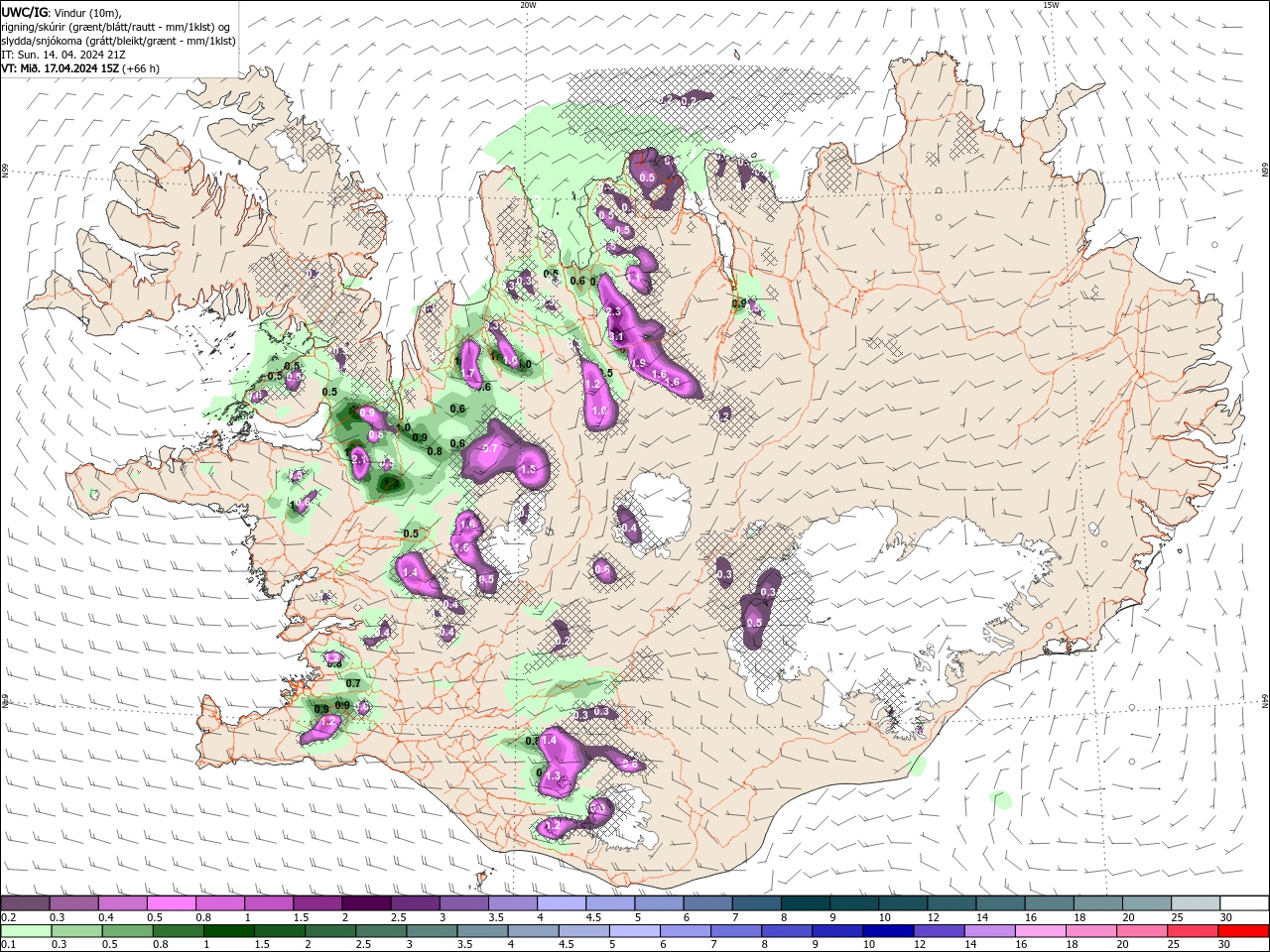Click the 'slydda/snjókoma' legend description line
The height and width of the screenshot is (952, 1270).
tap(118, 41)
